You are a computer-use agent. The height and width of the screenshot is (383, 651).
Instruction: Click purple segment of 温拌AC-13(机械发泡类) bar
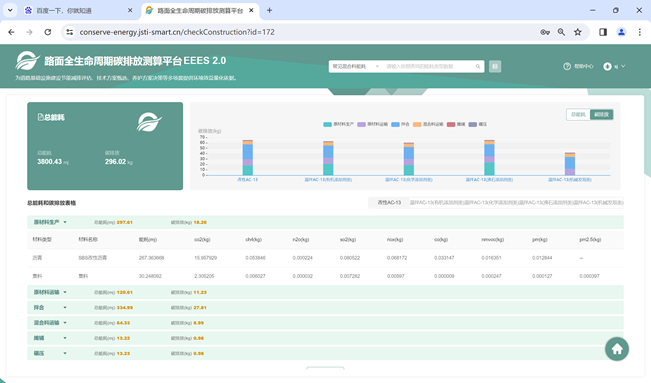pos(570,172)
